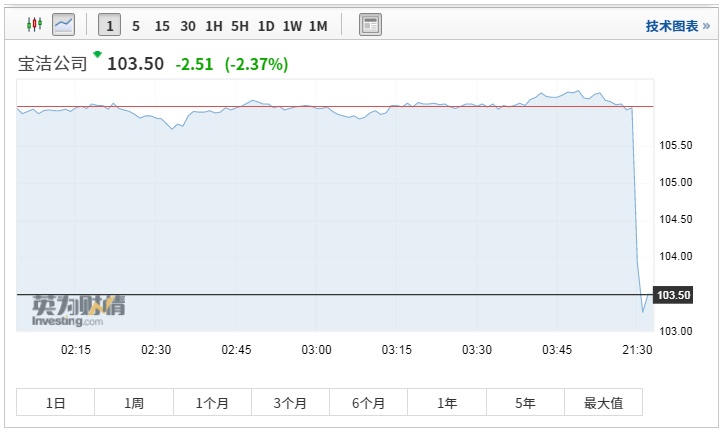Switch to candlestick chart type

click(x=35, y=25)
